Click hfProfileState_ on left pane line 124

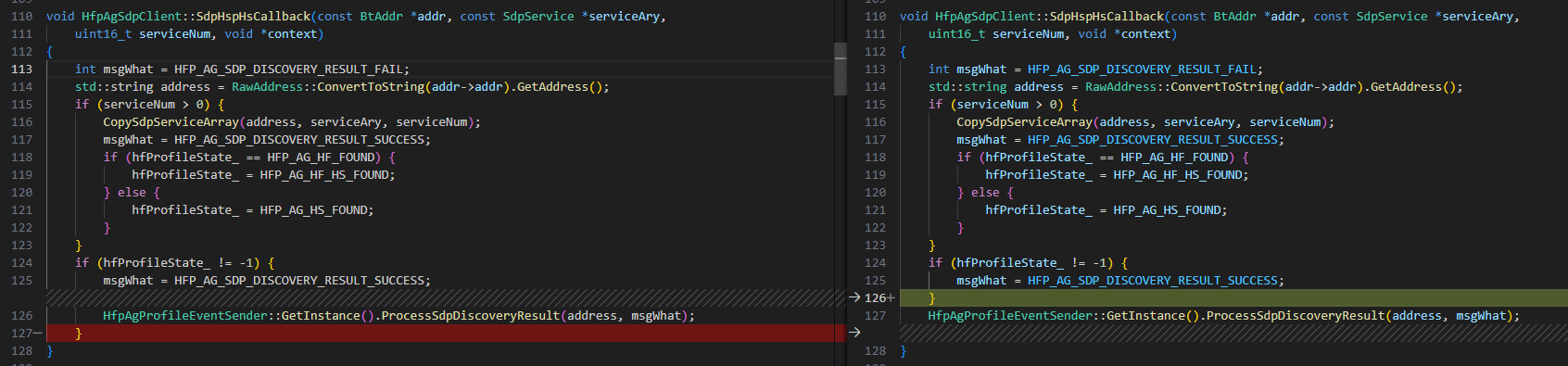[157, 263]
